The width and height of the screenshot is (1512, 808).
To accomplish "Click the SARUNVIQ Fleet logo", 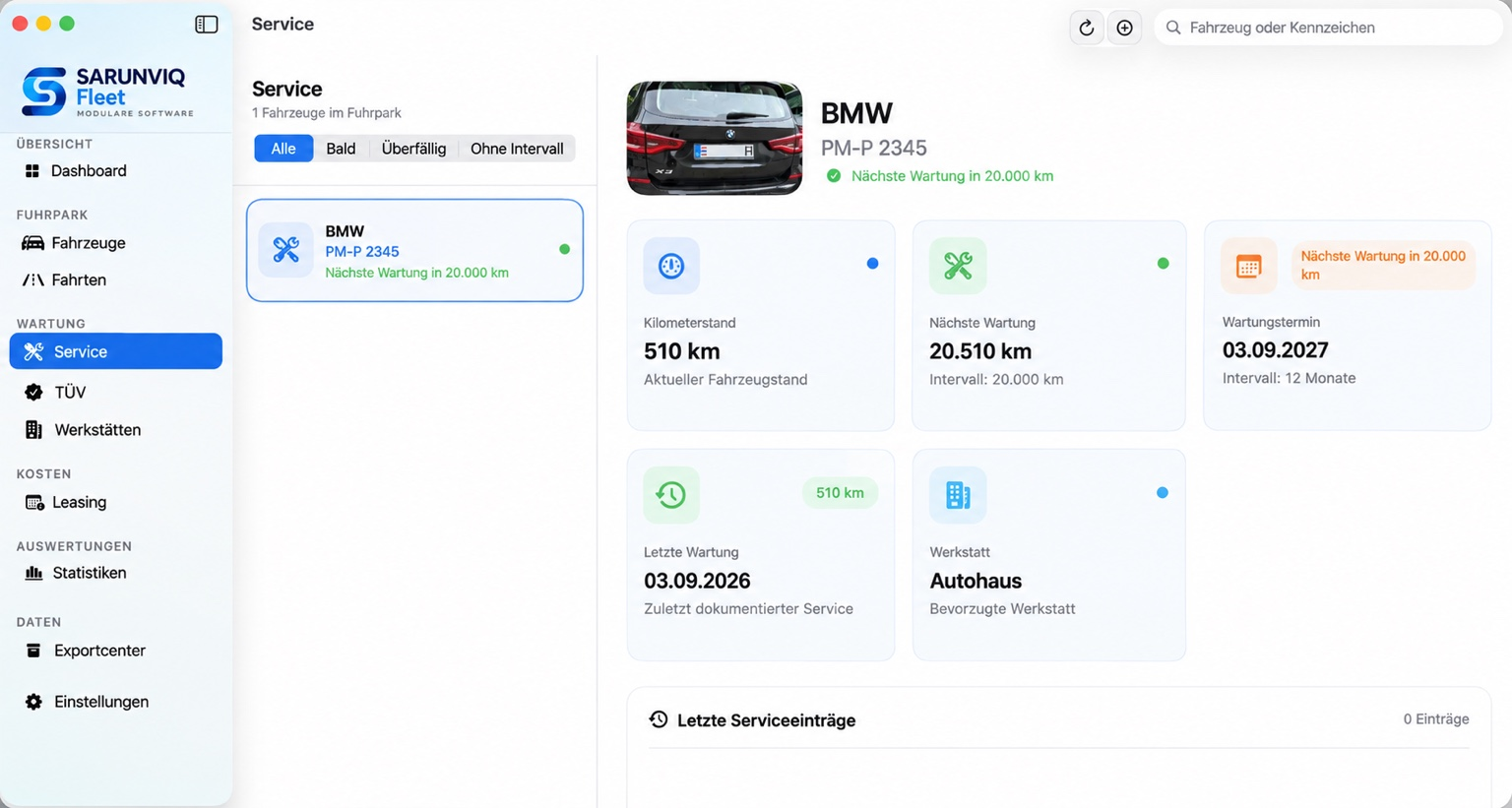I will coord(107,92).
